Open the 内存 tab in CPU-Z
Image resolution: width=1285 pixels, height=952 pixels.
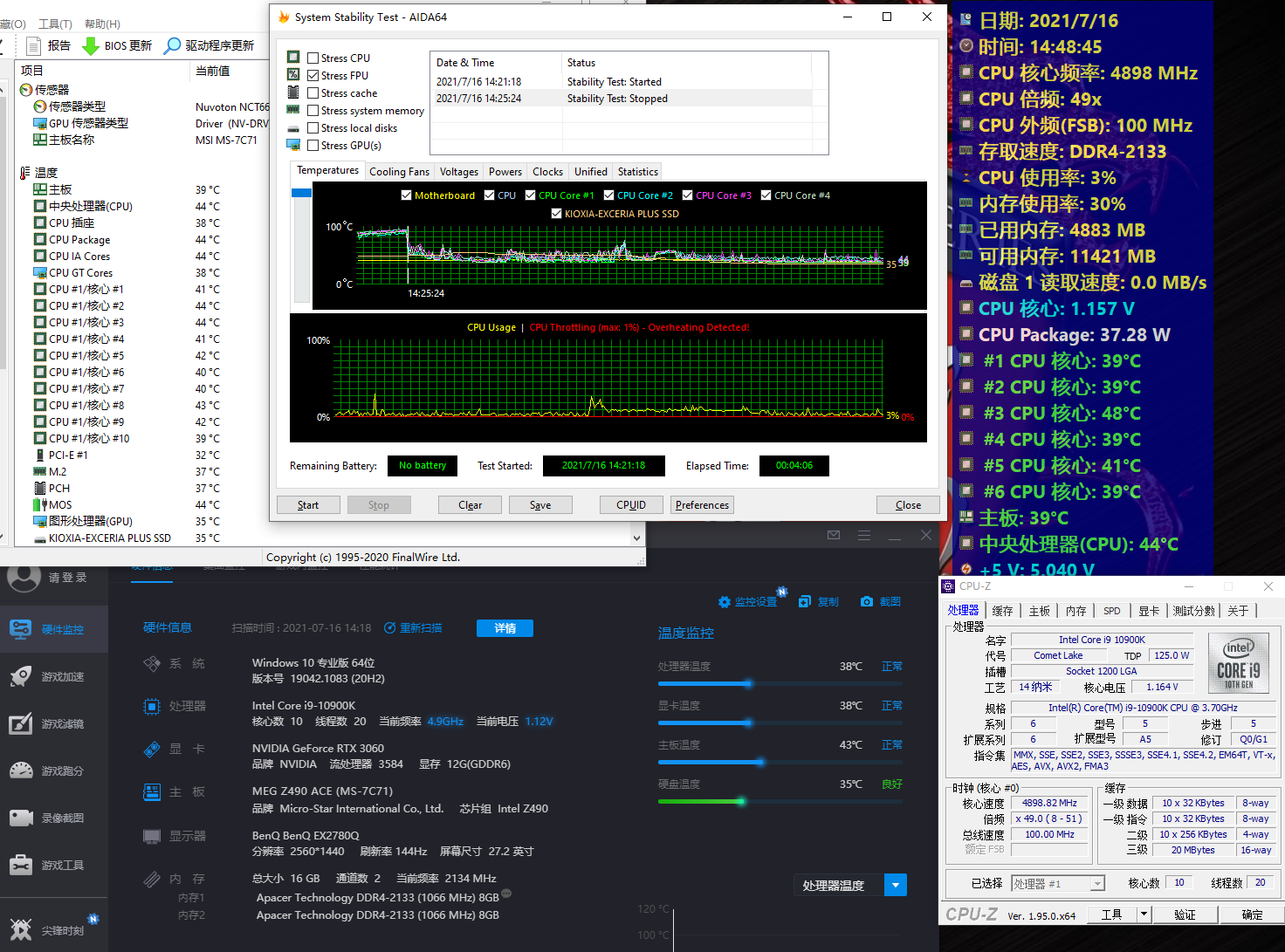click(x=1075, y=611)
